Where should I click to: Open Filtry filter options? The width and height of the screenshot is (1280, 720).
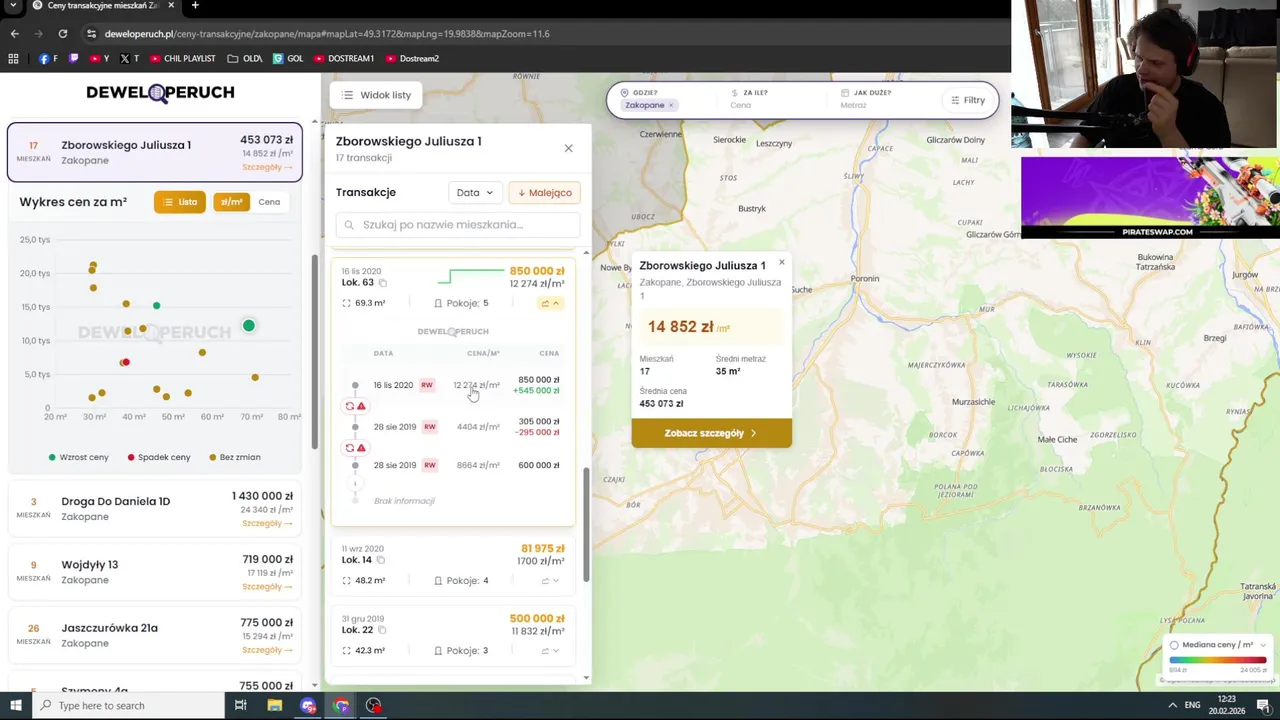coord(968,100)
